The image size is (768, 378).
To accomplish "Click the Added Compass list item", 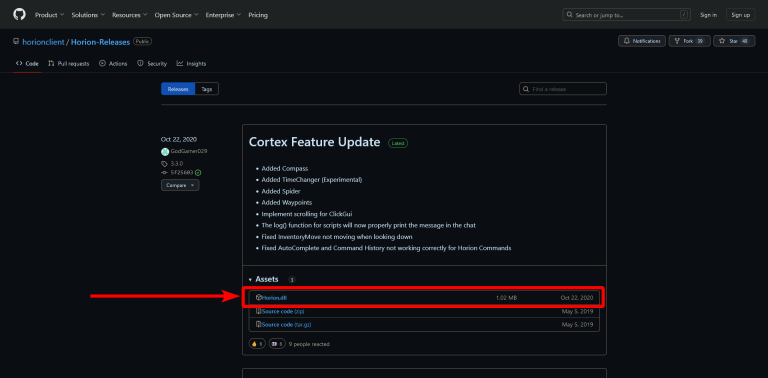I will click(x=285, y=168).
